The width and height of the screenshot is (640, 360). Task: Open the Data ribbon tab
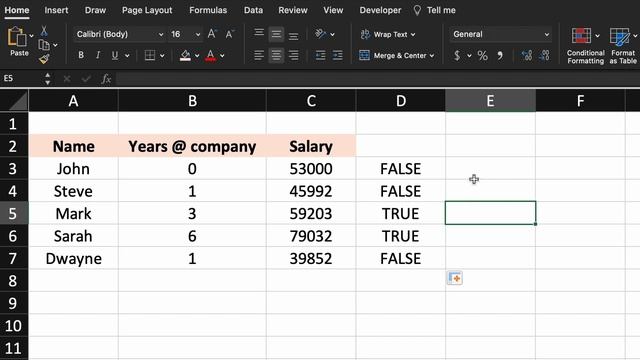coord(253,10)
